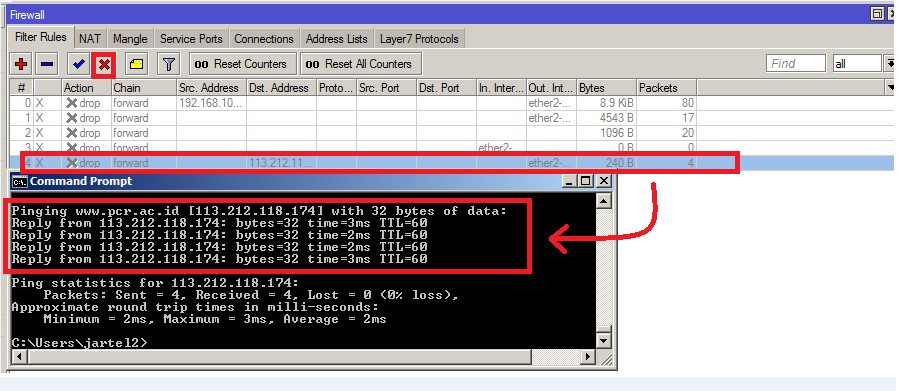Open the 'all' chain filter dropdown
Screen dimensions: 900x391
coord(890,64)
